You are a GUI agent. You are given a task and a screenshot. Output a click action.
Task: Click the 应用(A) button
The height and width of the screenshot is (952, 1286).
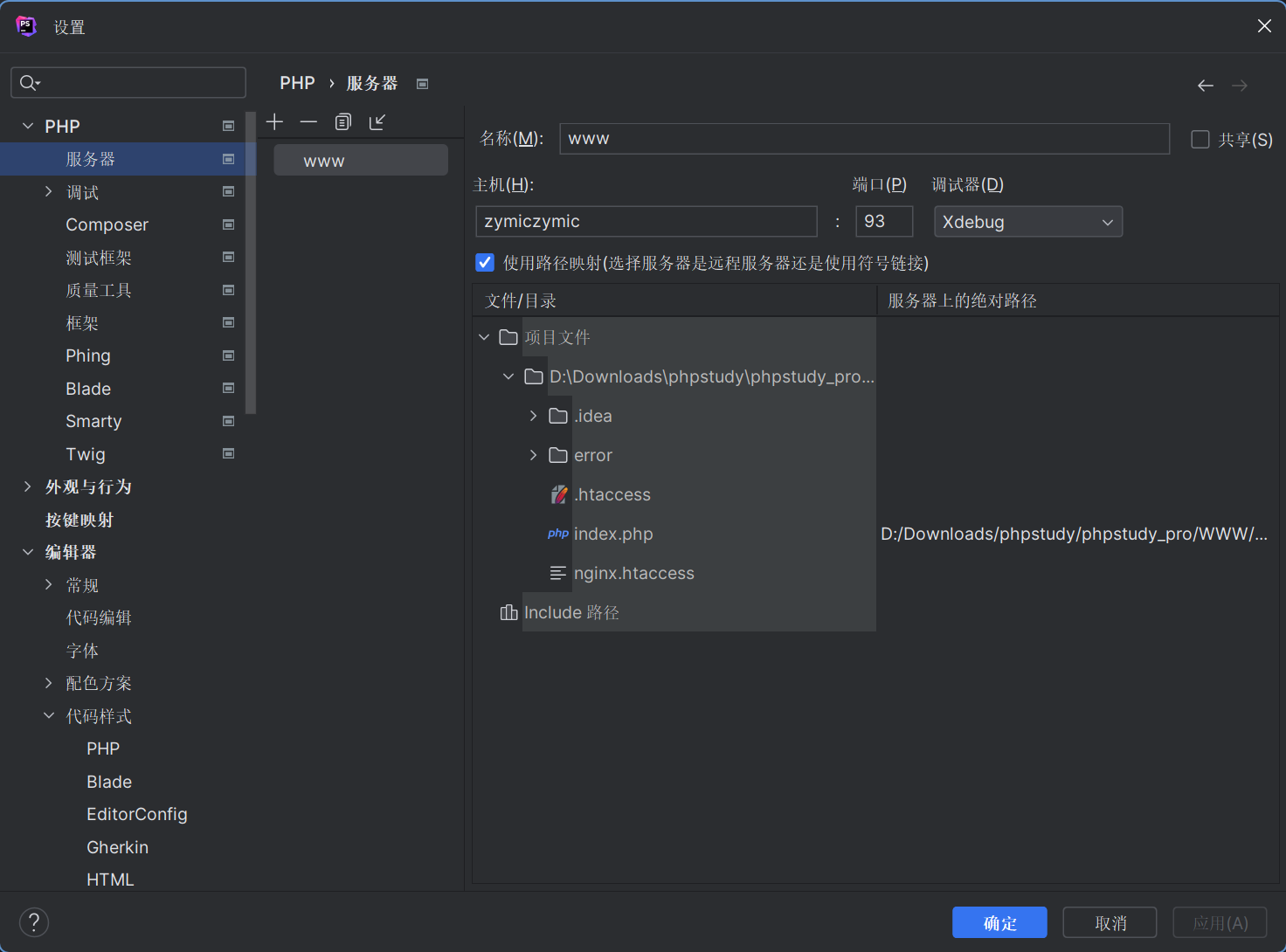1220,922
